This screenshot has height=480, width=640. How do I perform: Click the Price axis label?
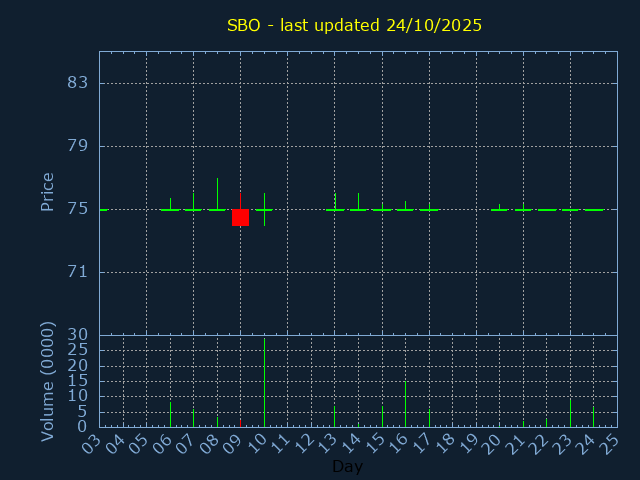pos(47,191)
